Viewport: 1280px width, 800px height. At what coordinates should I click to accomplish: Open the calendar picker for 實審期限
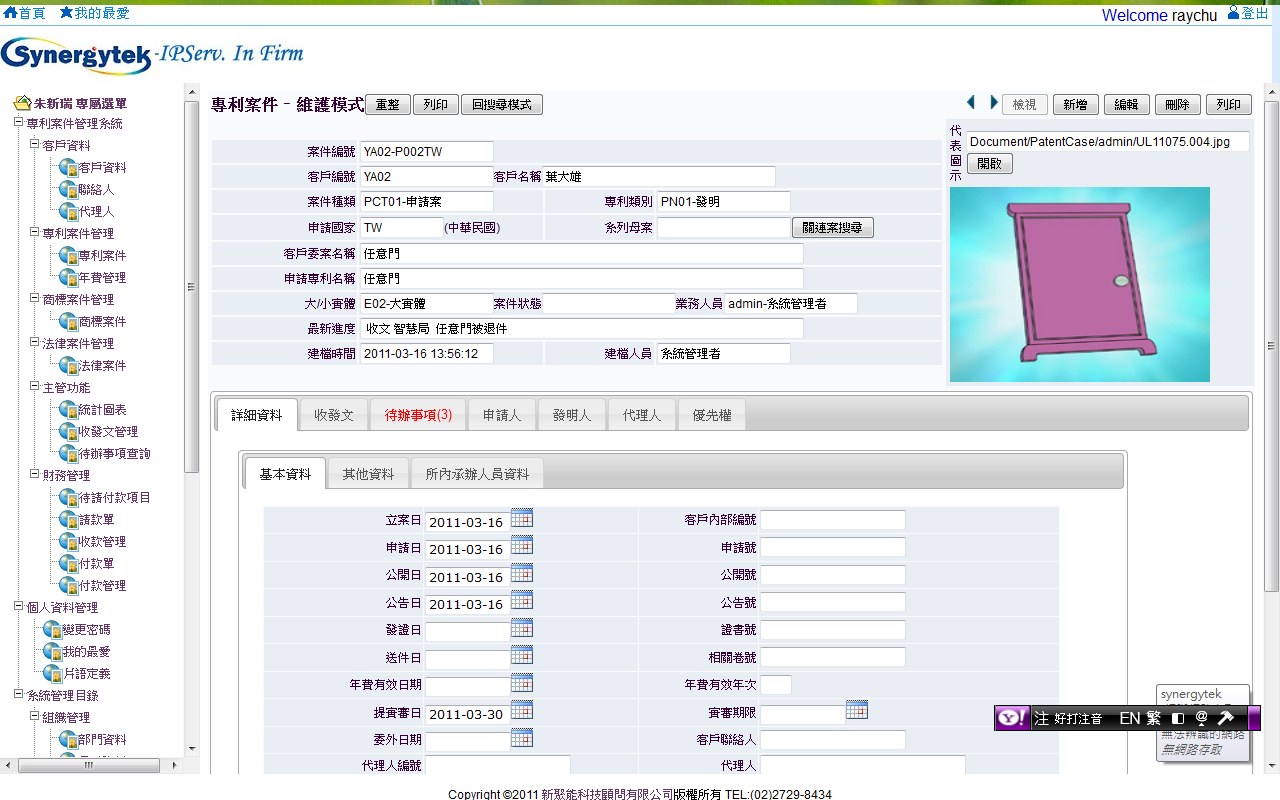857,710
